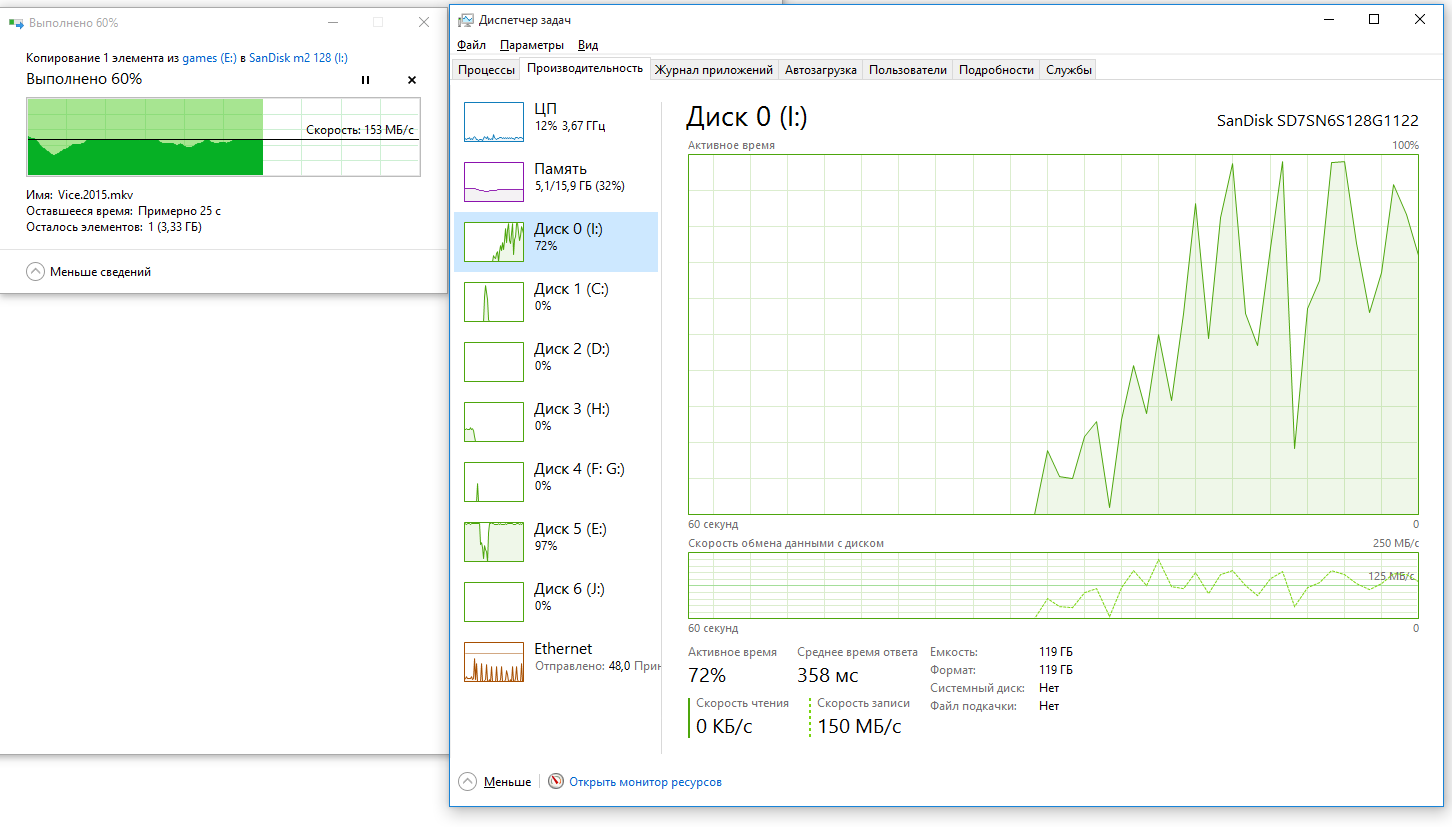Click the Меньше collapse chevron in Task Manager

tap(468, 782)
